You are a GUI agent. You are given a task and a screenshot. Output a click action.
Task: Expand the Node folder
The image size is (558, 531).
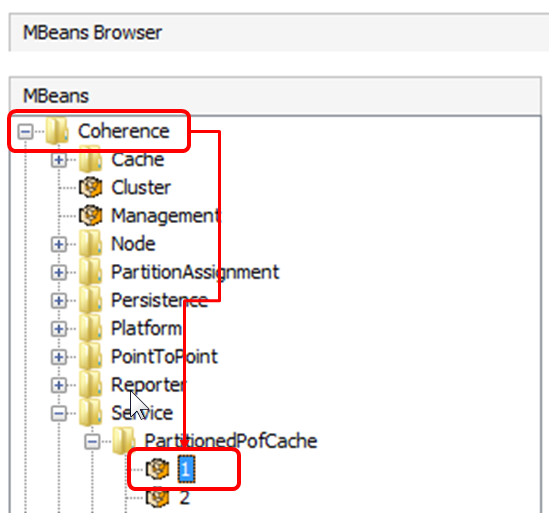tap(59, 244)
